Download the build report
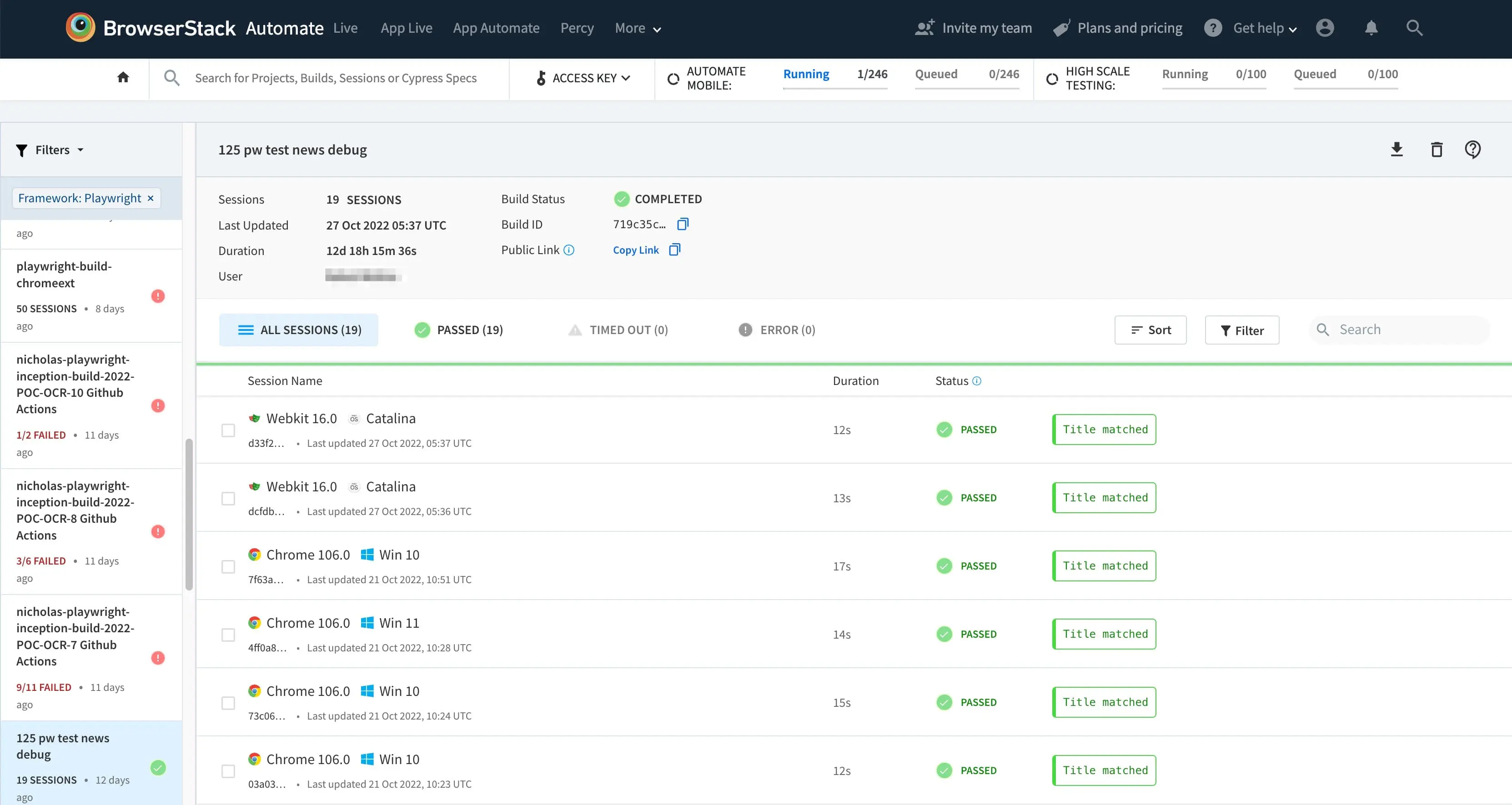1512x805 pixels. [x=1396, y=150]
